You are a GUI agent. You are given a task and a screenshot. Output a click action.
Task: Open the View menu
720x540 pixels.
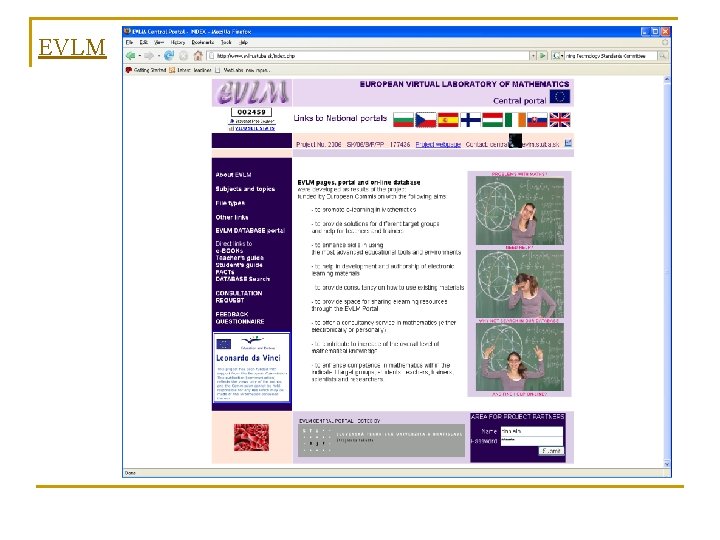[x=159, y=42]
